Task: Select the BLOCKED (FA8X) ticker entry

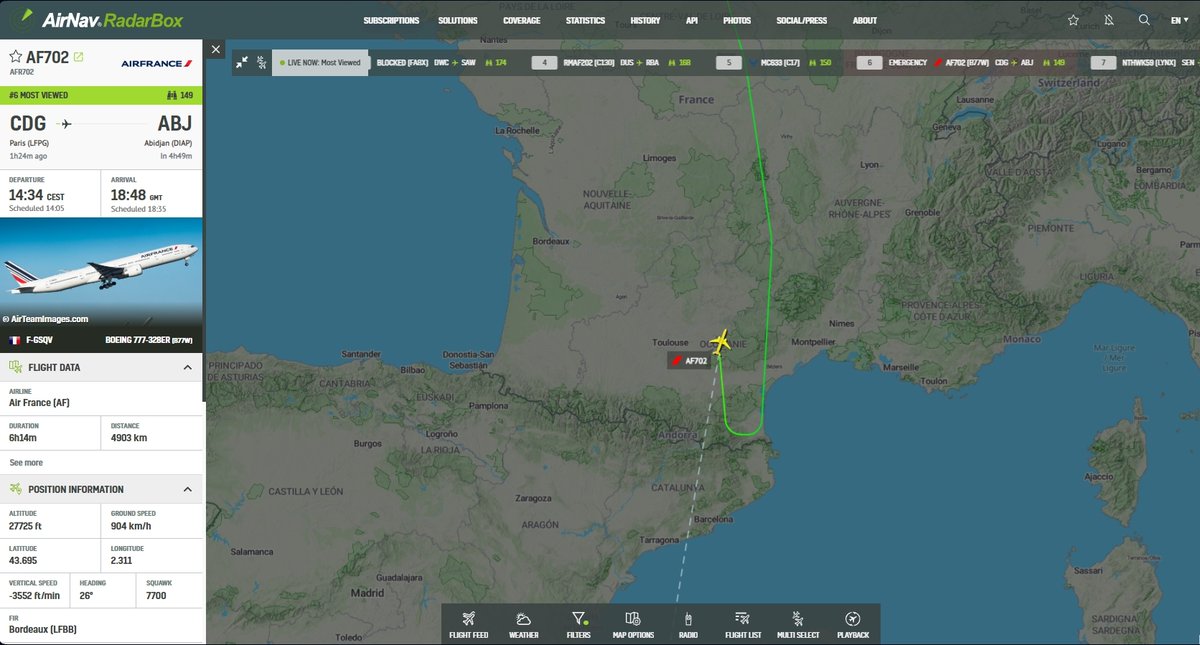Action: coord(442,62)
